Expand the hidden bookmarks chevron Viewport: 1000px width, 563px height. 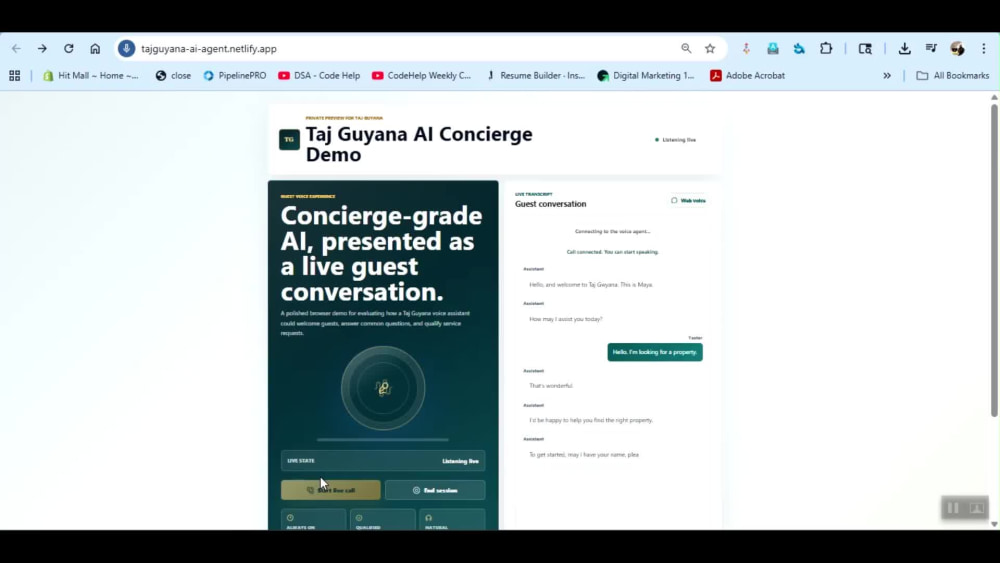[x=887, y=75]
